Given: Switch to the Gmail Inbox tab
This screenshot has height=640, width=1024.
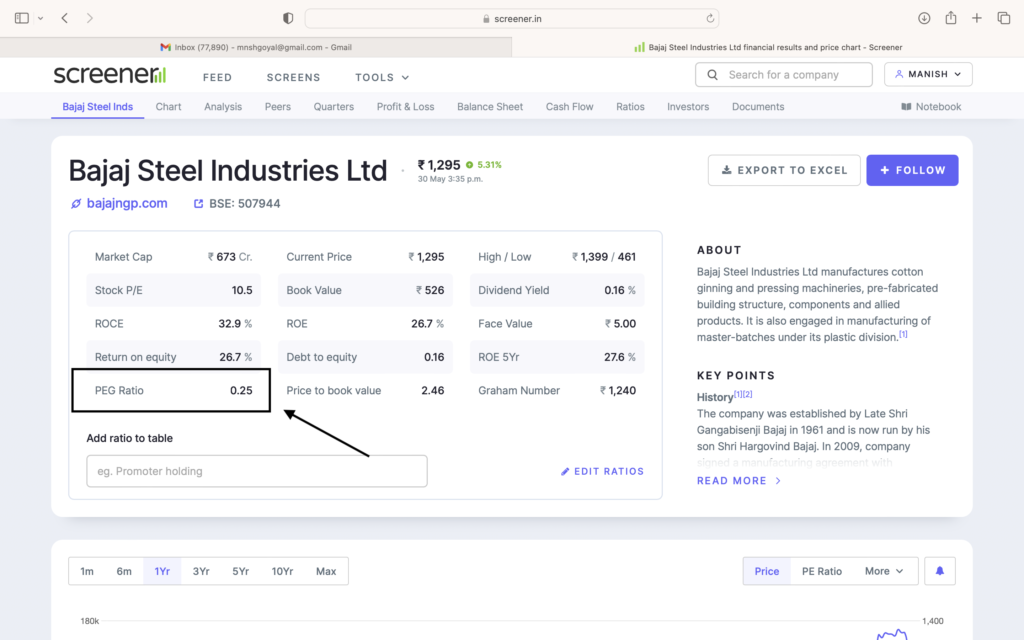Looking at the screenshot, I should (x=256, y=47).
